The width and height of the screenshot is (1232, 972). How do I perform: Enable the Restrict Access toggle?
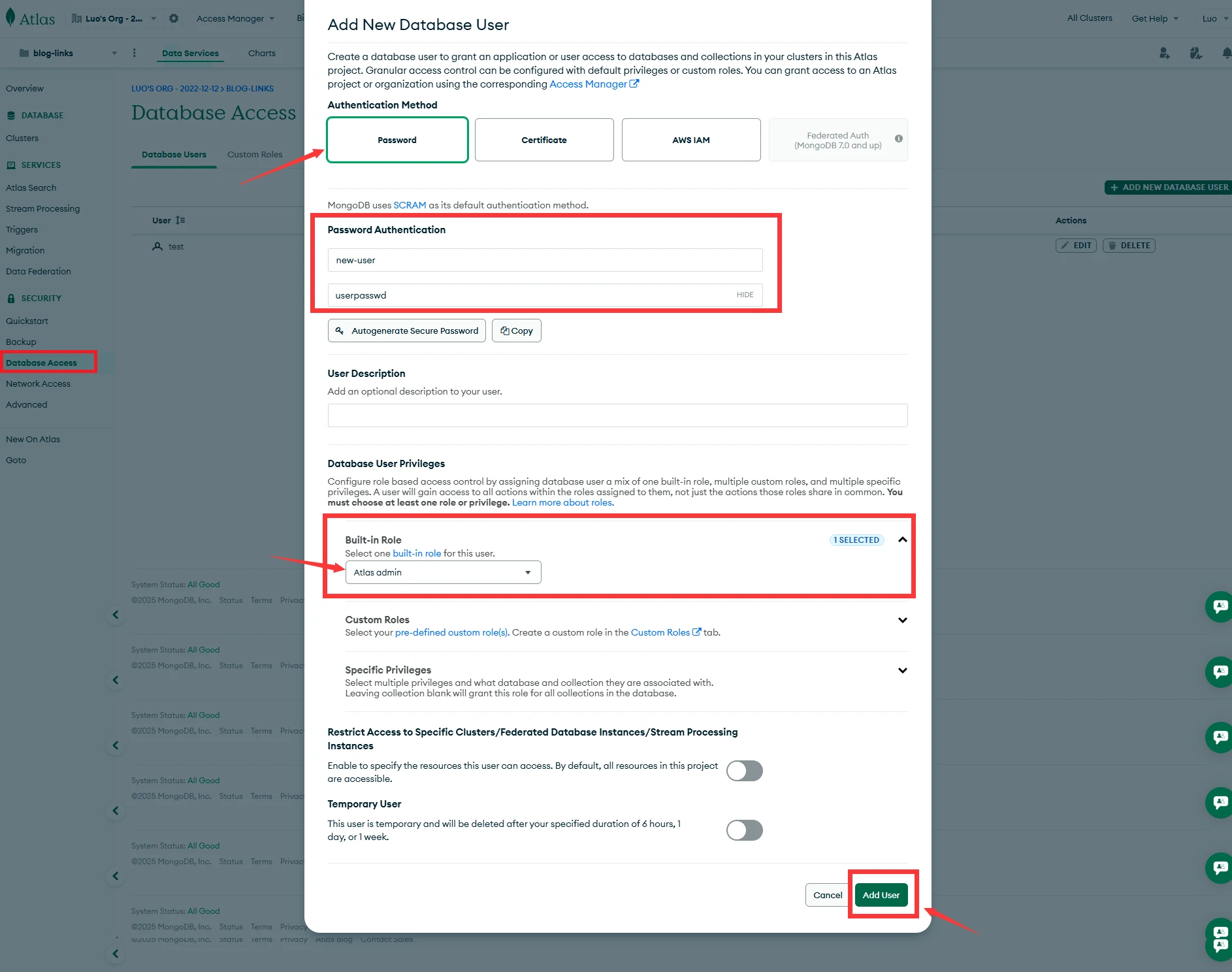click(x=744, y=771)
